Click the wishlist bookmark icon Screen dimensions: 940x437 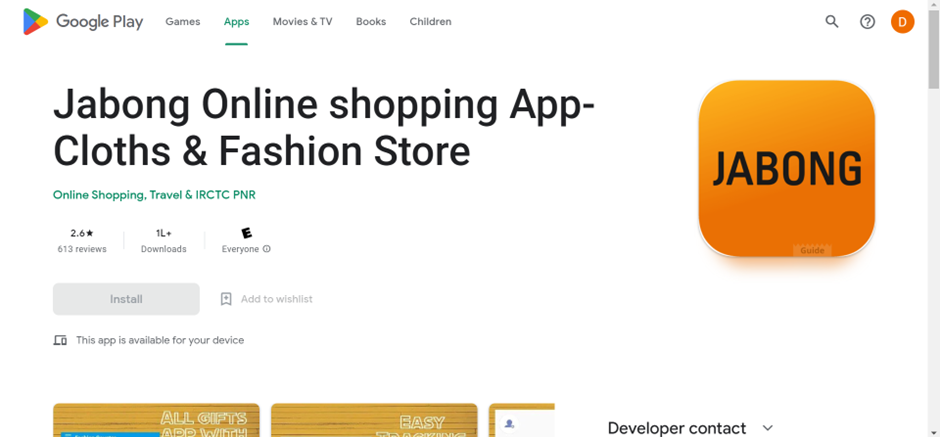click(226, 299)
